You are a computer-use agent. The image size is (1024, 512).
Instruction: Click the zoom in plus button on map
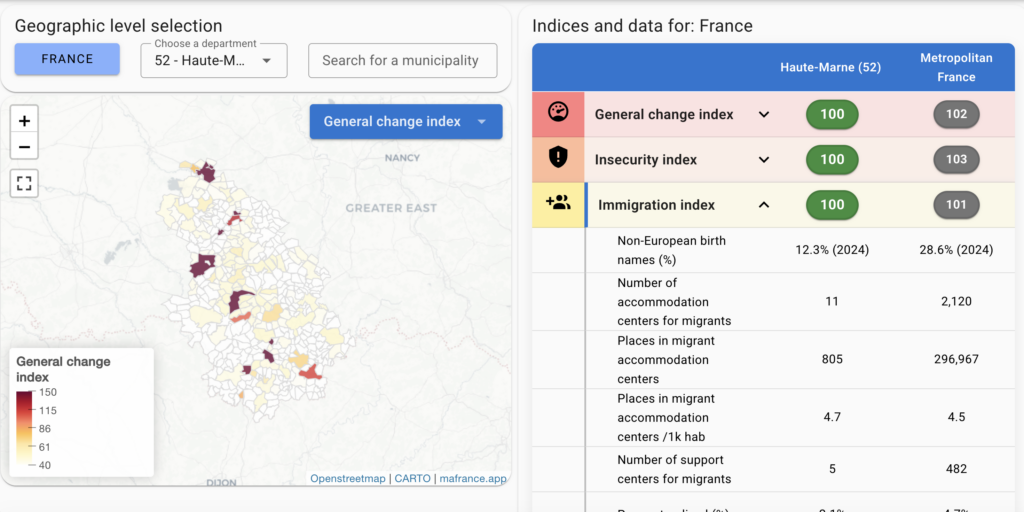(x=24, y=120)
